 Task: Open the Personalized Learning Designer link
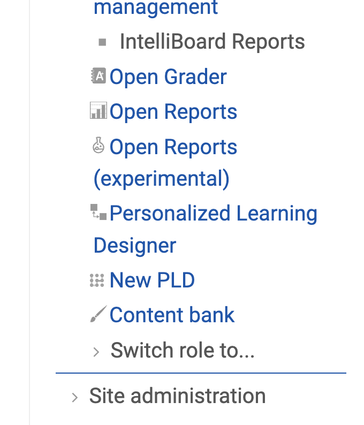tap(205, 229)
